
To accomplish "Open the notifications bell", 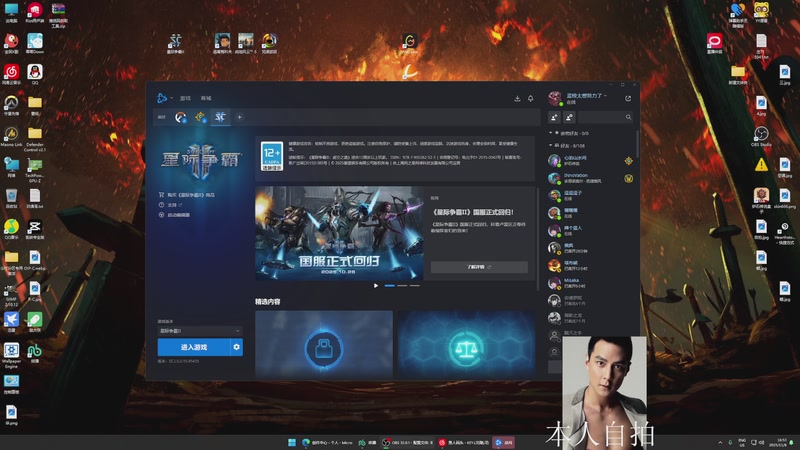I will 531,98.
